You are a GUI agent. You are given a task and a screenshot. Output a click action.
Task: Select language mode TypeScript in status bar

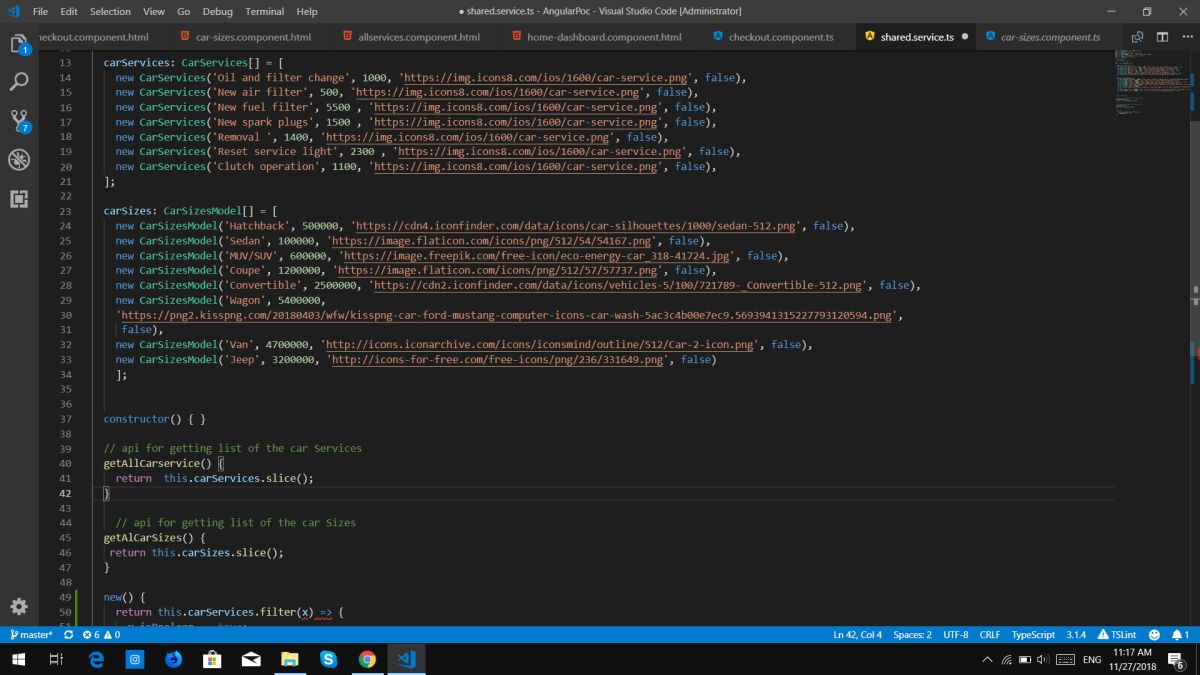(x=1033, y=634)
